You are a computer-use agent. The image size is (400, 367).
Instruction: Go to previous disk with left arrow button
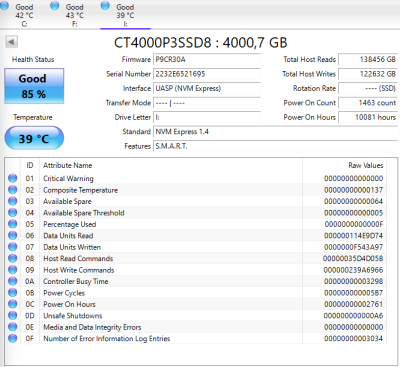point(11,42)
